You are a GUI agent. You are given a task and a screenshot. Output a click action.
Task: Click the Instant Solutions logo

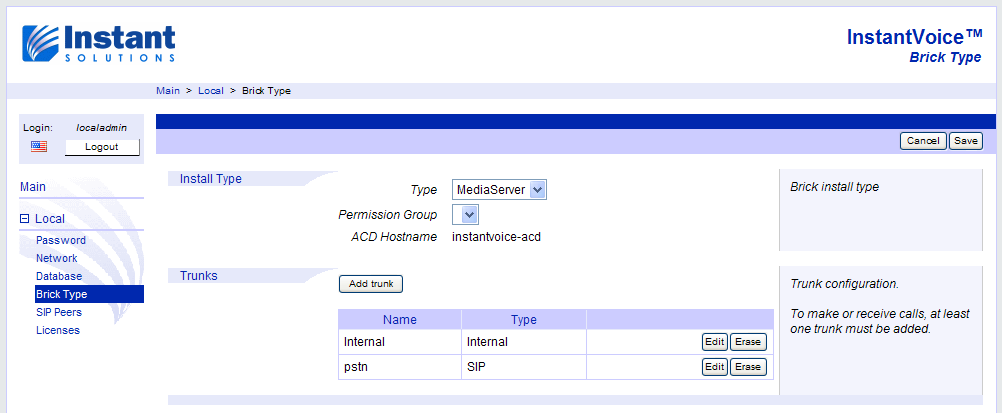[x=99, y=43]
